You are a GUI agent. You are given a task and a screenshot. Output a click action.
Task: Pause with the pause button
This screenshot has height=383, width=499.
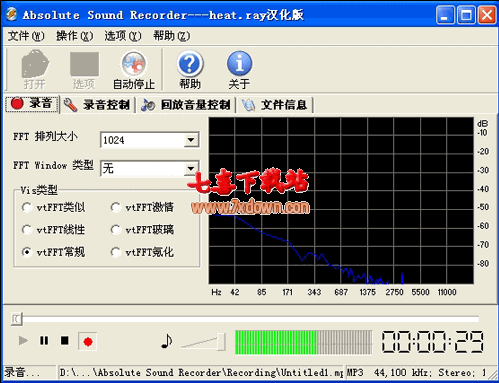[44, 341]
